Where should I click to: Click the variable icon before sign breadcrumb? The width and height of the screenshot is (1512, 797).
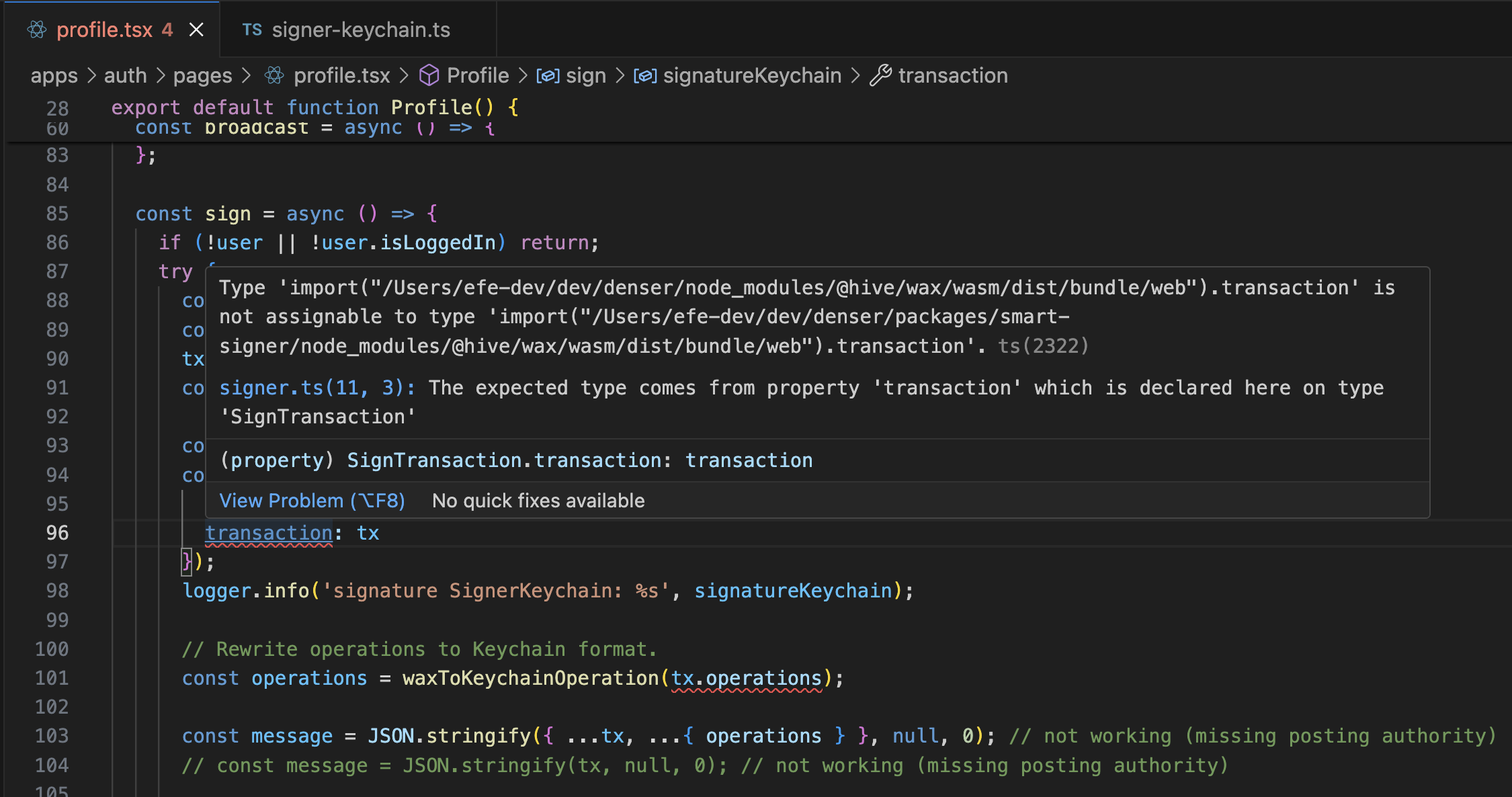pos(548,76)
